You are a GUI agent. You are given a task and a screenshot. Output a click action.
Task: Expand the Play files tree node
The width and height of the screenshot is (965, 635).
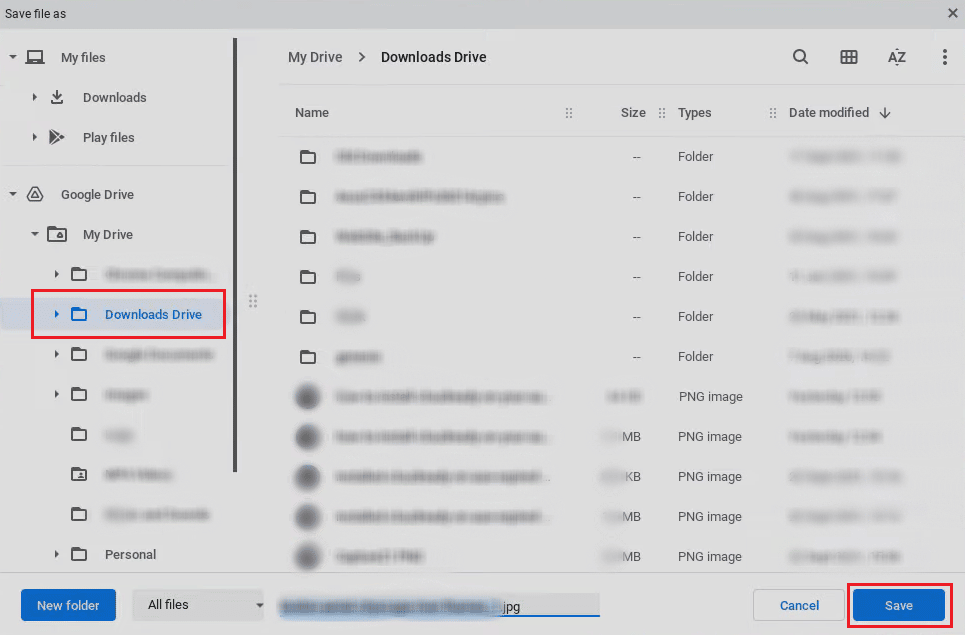tap(34, 137)
